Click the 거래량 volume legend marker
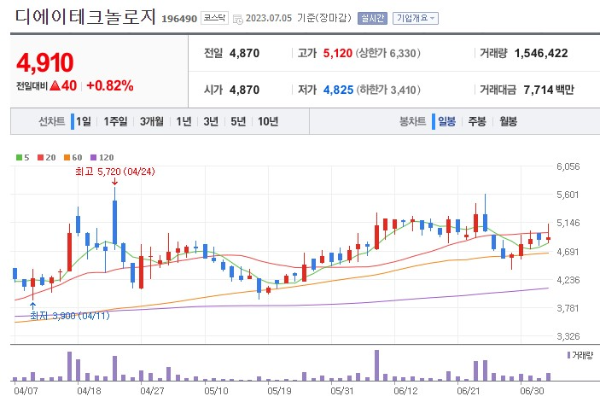The image size is (600, 410). pos(580,356)
